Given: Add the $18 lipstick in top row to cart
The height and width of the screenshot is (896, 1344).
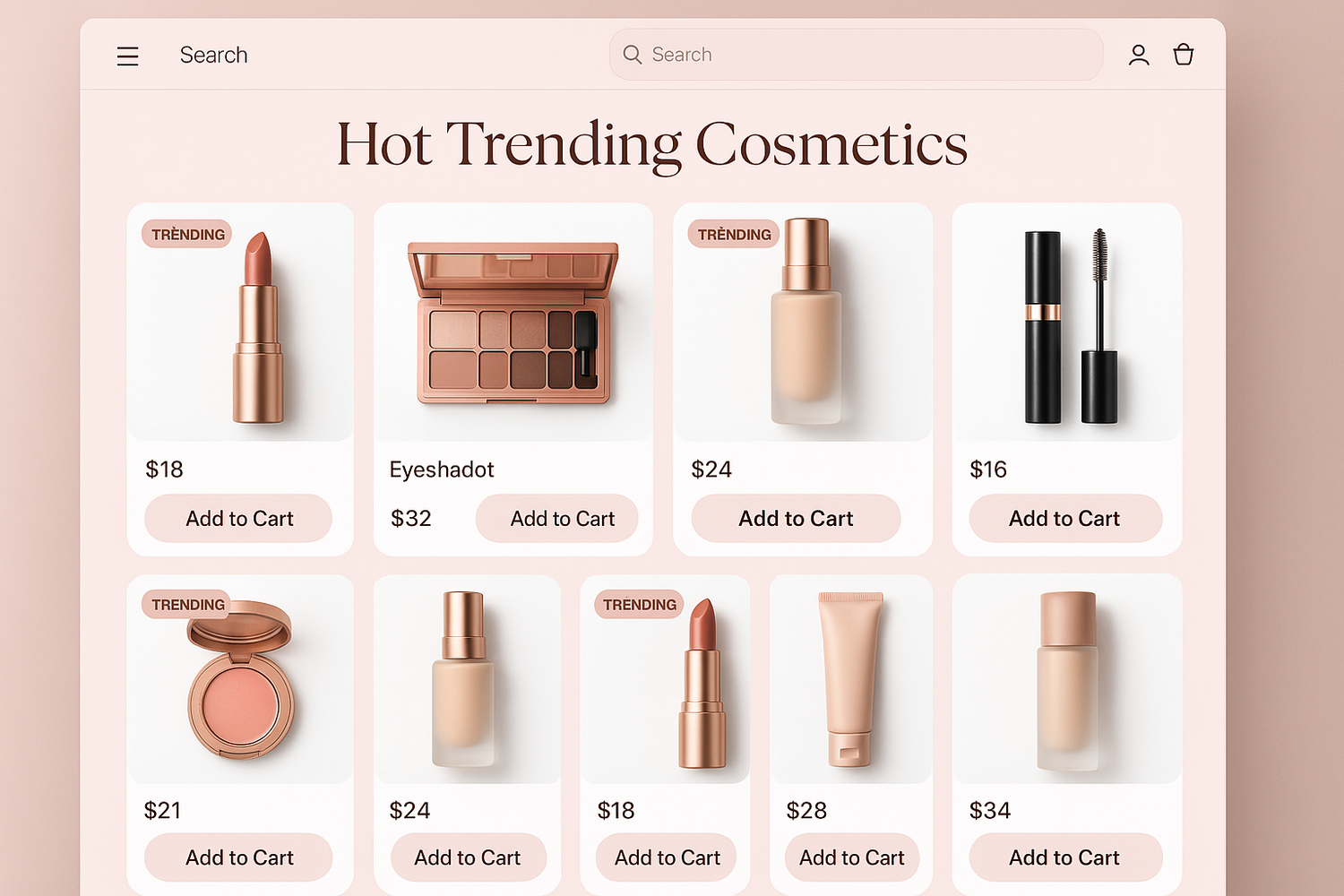Looking at the screenshot, I should pos(238,518).
